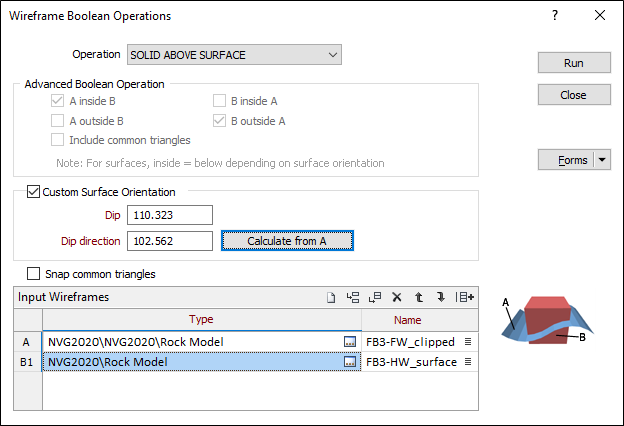Open name list icon for FB3-FW_clipped
Image resolution: width=624 pixels, height=426 pixels.
pyautogui.click(x=468, y=342)
